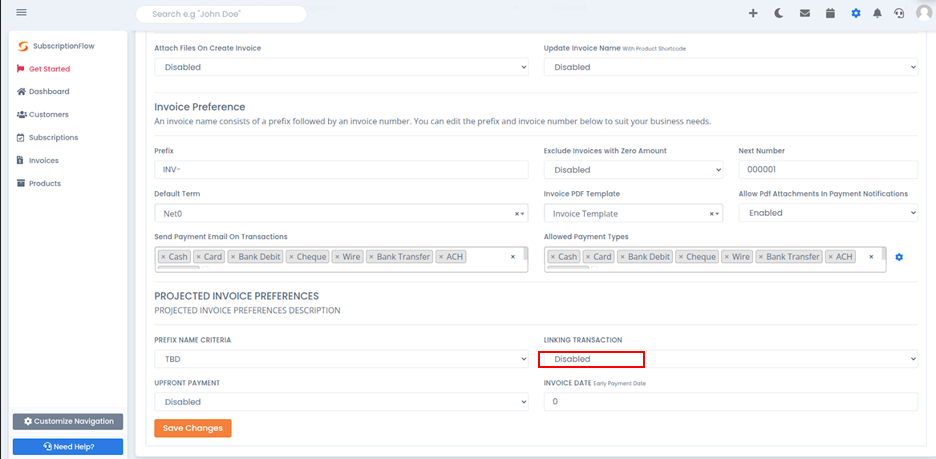This screenshot has height=459, width=936.
Task: Click the Save Changes button
Action: (193, 428)
